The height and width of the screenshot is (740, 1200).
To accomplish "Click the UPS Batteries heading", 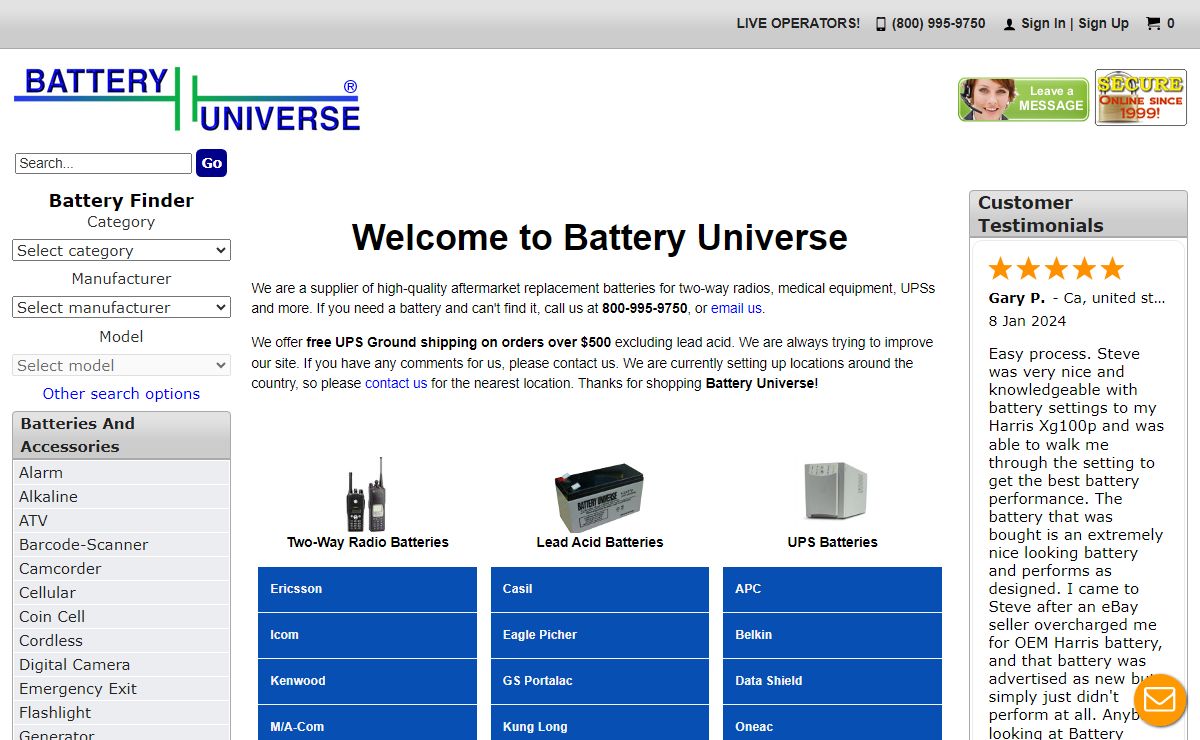I will coord(832,542).
